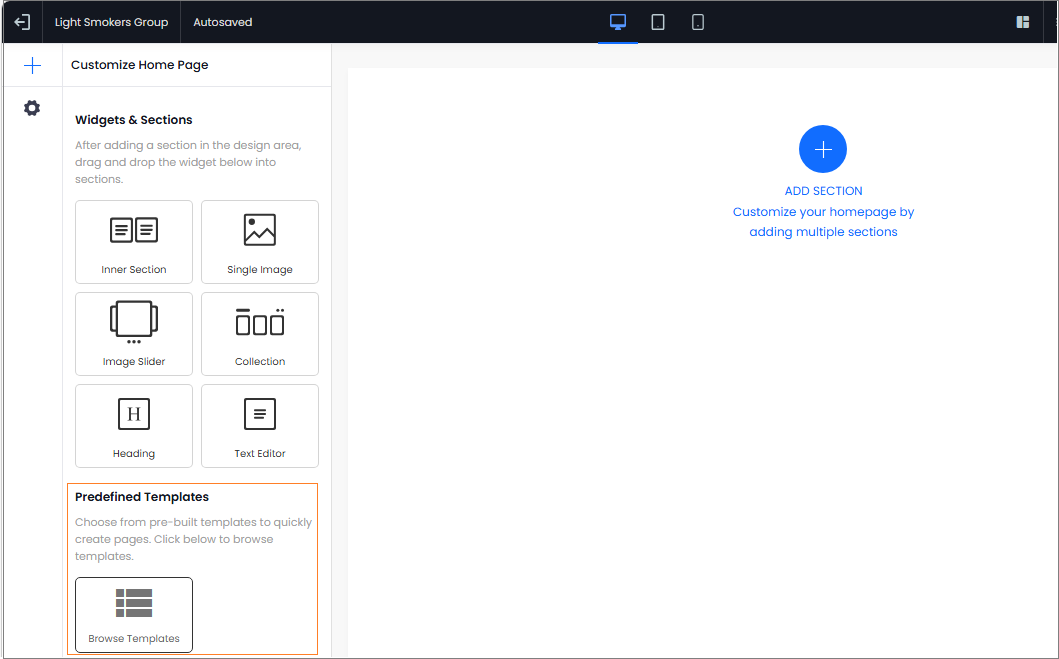Select the Single Image widget

260,242
